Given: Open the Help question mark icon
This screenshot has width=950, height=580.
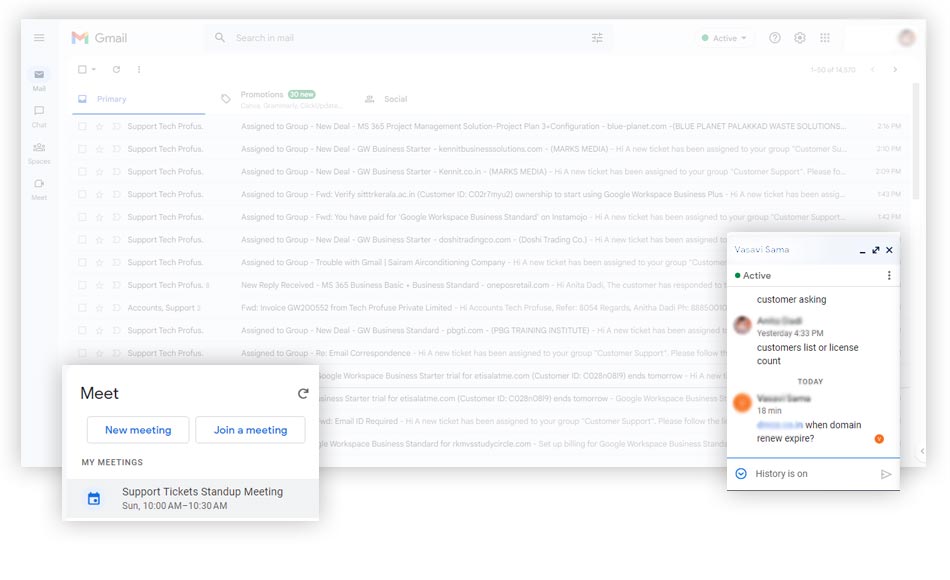Looking at the screenshot, I should (x=775, y=38).
